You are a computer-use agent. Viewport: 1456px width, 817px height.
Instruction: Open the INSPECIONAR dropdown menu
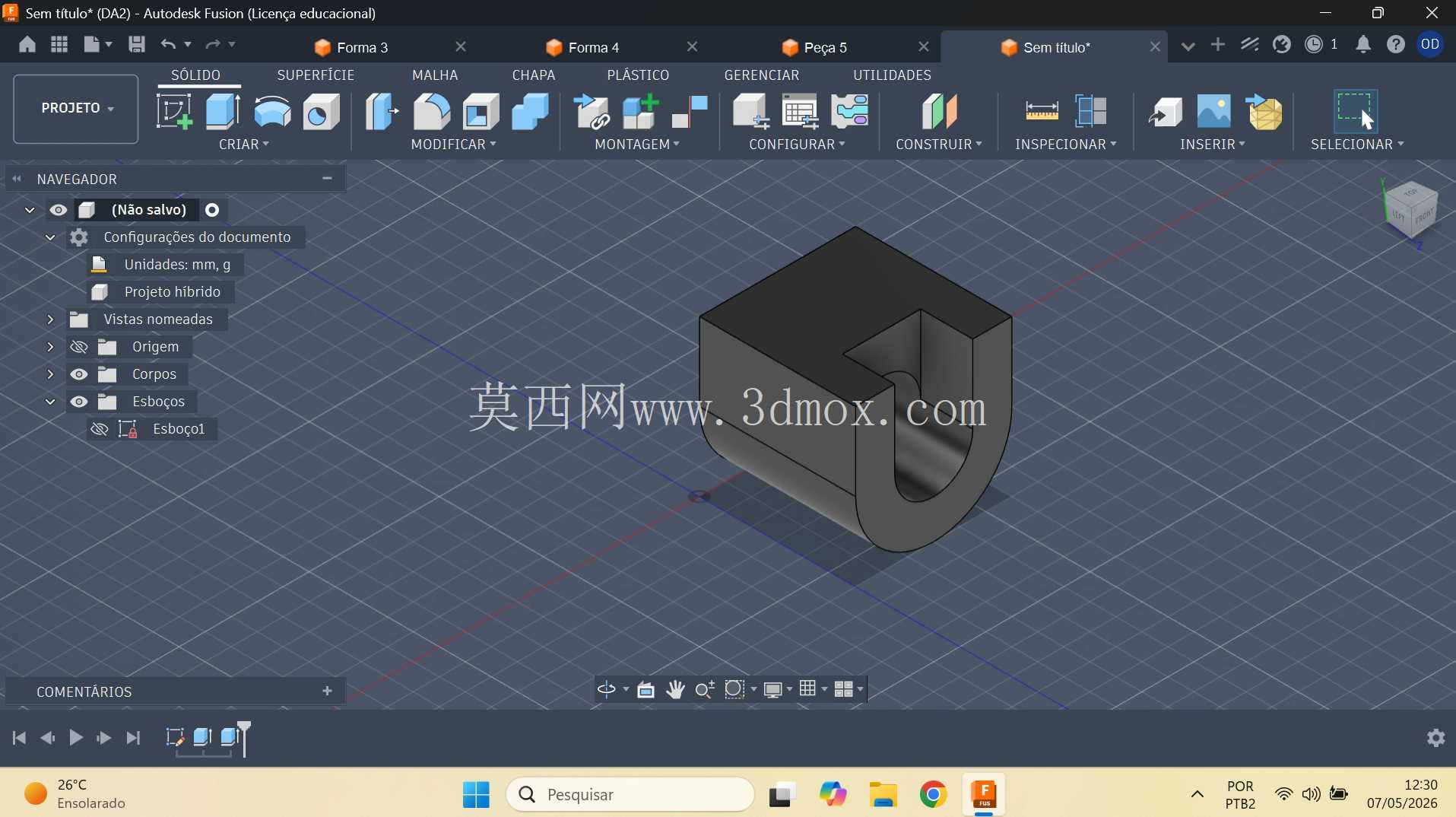click(x=1066, y=145)
